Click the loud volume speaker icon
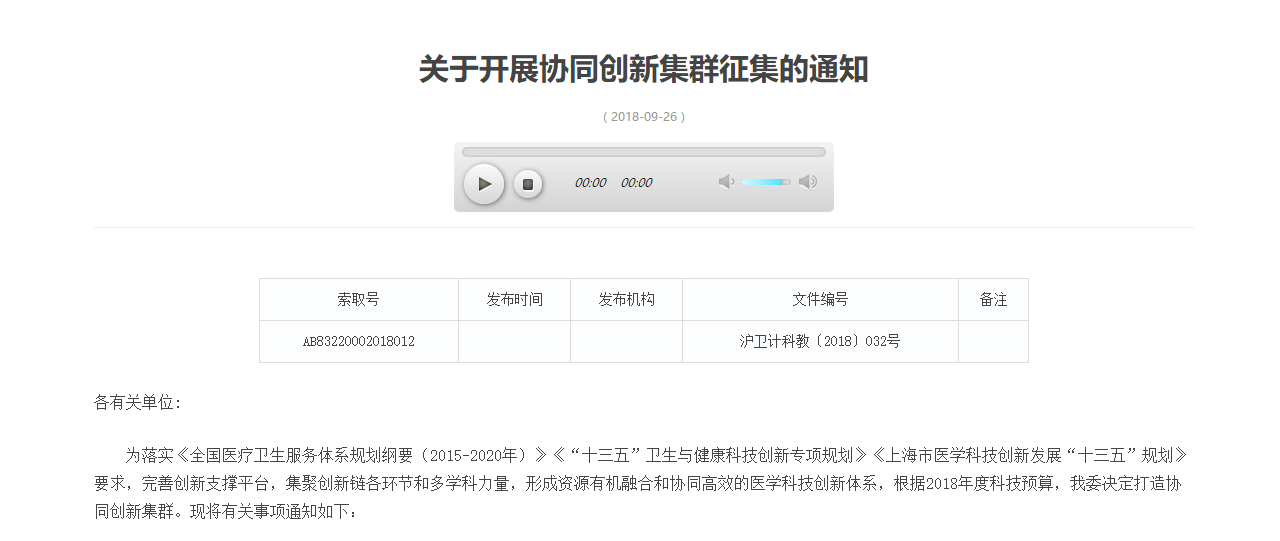This screenshot has height=541, width=1280. pyautogui.click(x=808, y=182)
